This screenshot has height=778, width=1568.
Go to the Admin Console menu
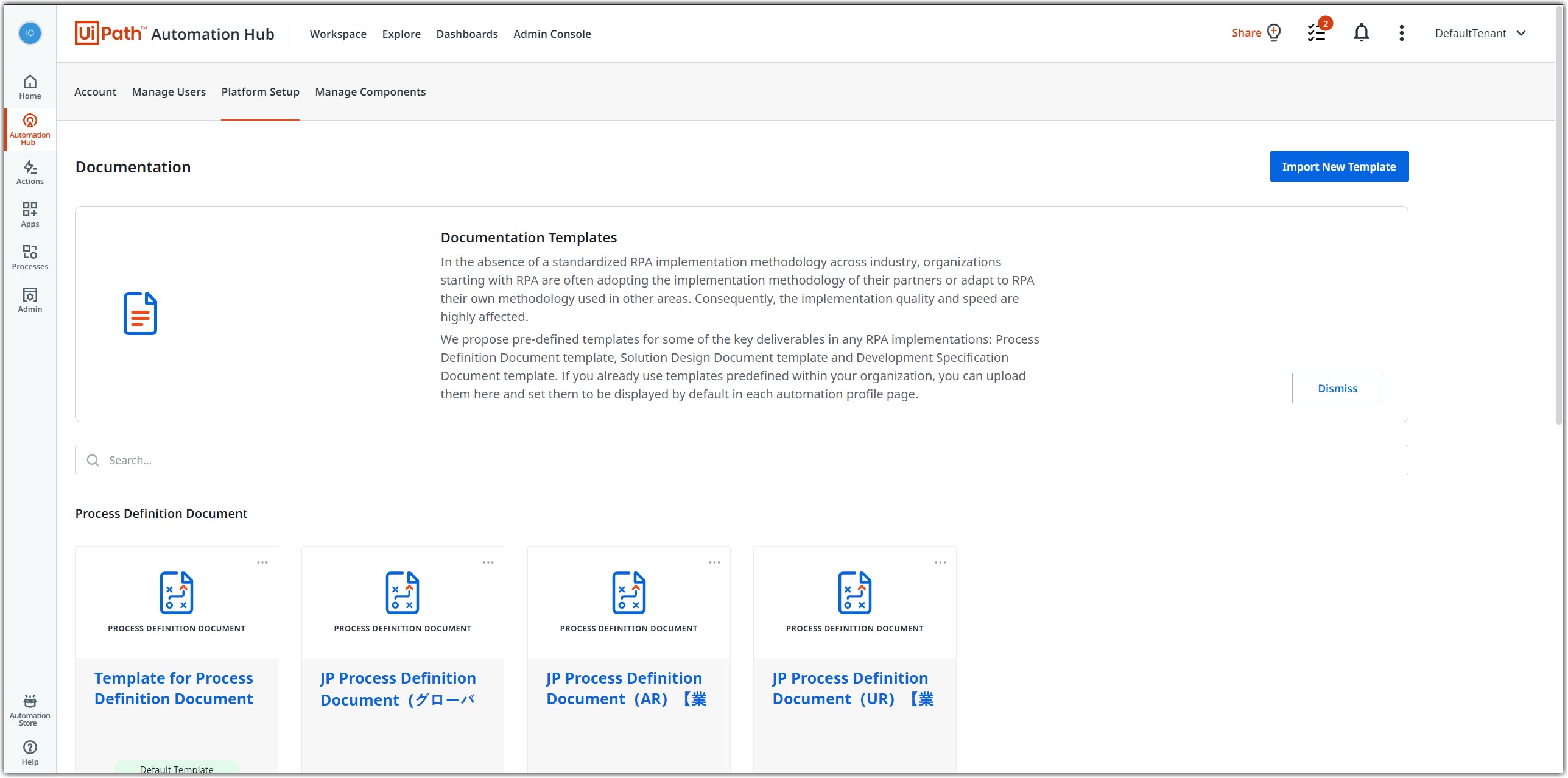point(552,34)
